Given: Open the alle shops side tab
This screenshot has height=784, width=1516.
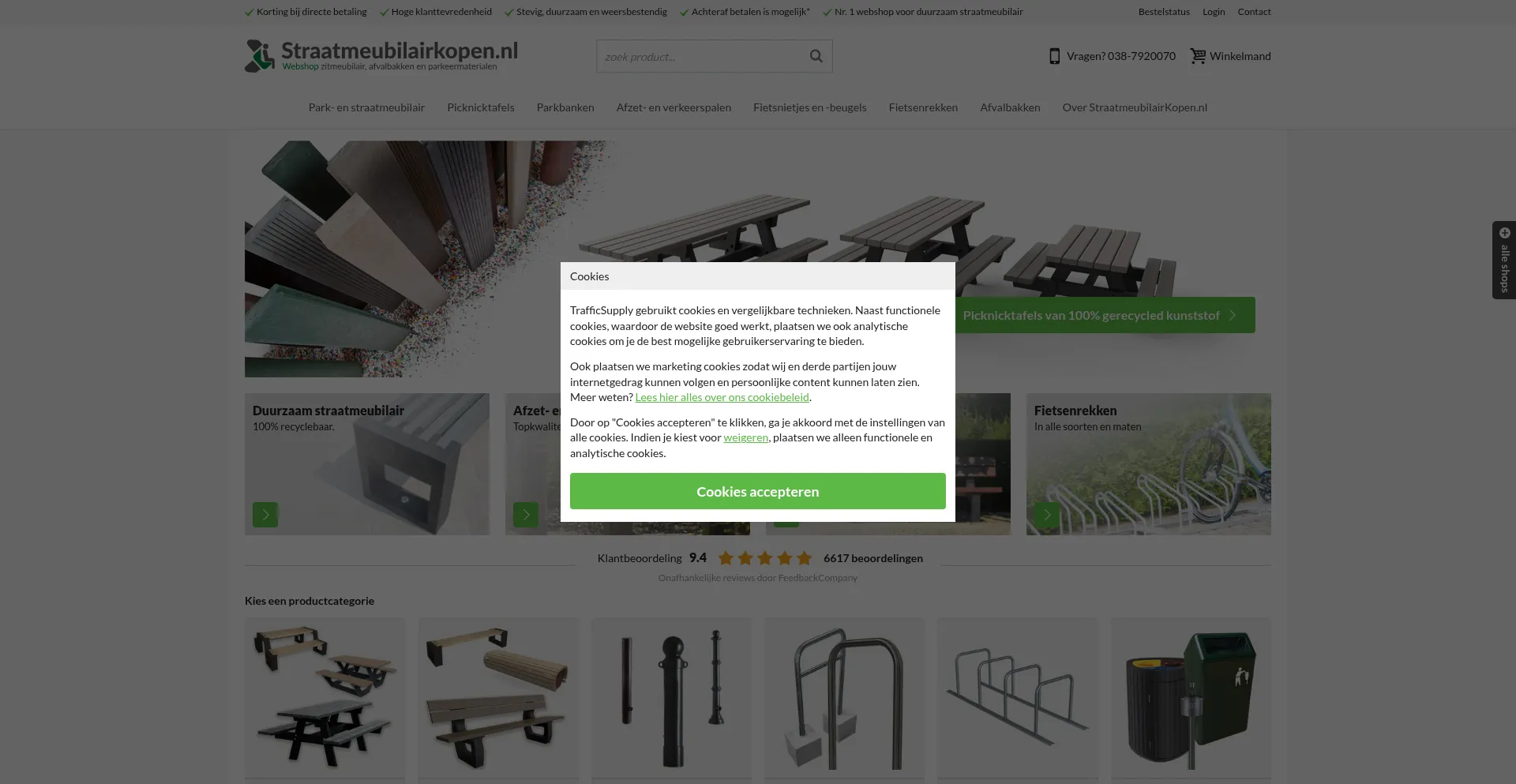Looking at the screenshot, I should click(1504, 260).
